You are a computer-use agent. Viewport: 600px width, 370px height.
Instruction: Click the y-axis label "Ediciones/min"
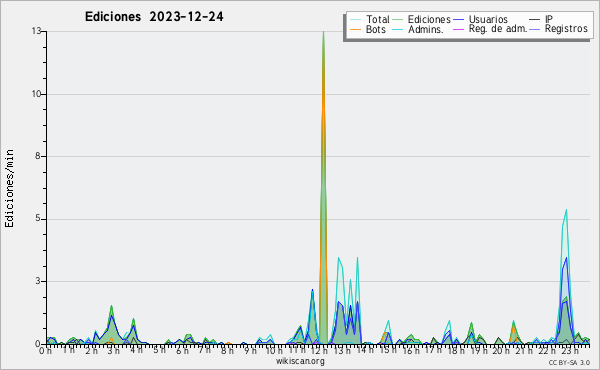pyautogui.click(x=9, y=188)
